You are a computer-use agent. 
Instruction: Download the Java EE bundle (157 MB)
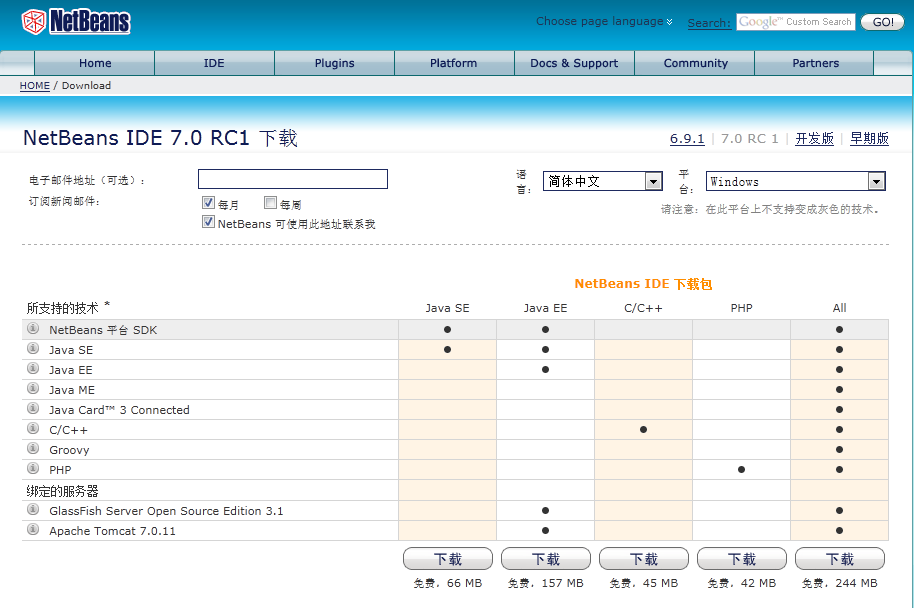point(546,559)
